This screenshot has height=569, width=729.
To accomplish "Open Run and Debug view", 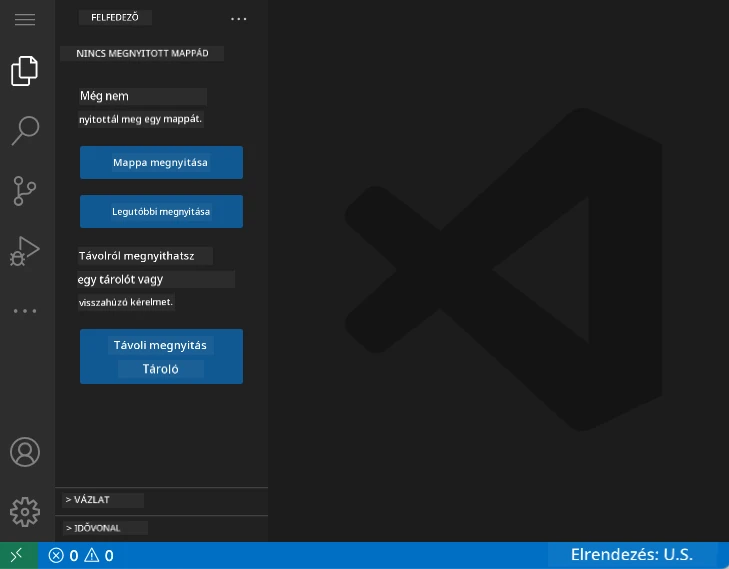I will click(25, 251).
